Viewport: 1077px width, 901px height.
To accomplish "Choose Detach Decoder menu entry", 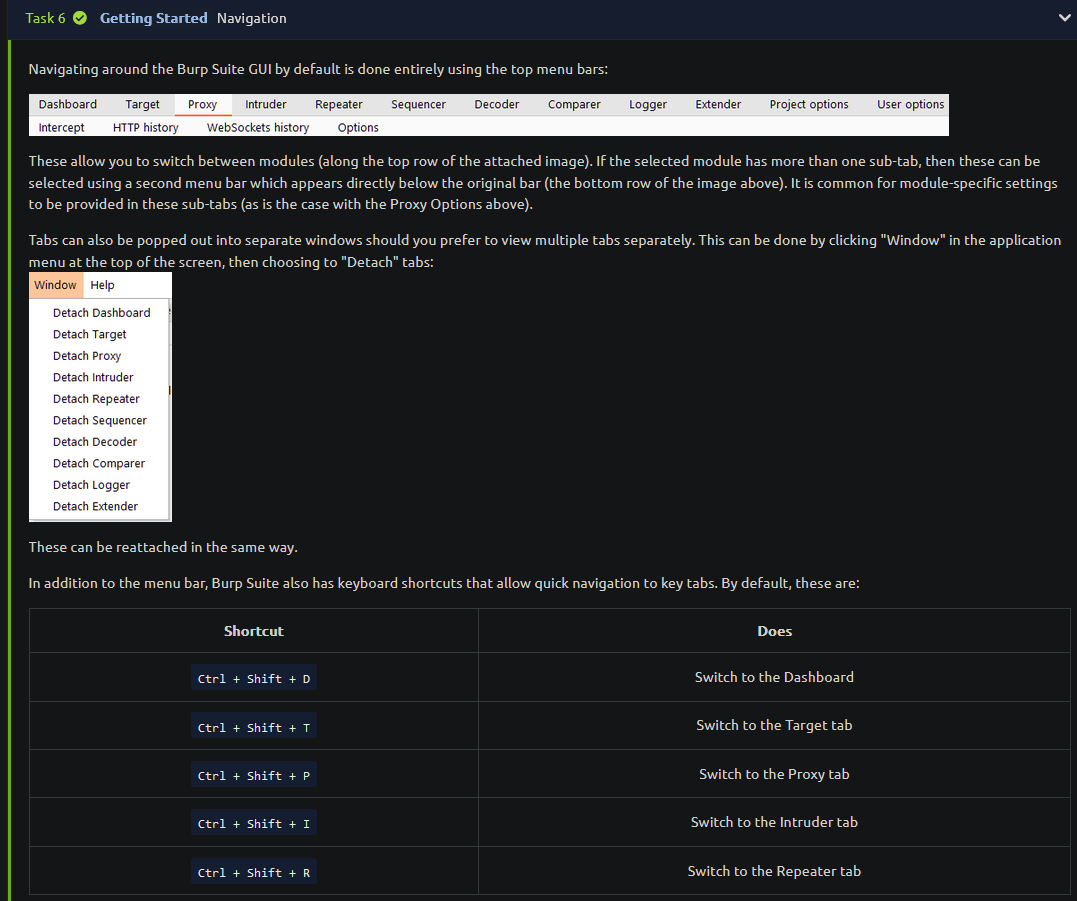I will coord(95,442).
